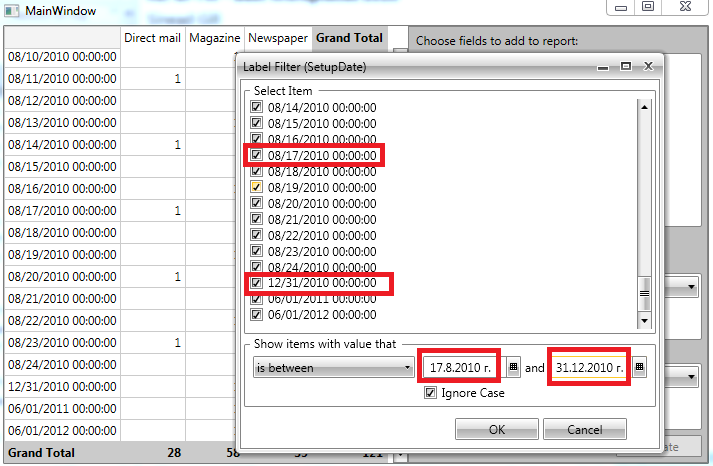Confirm the filter with OK

click(x=497, y=429)
